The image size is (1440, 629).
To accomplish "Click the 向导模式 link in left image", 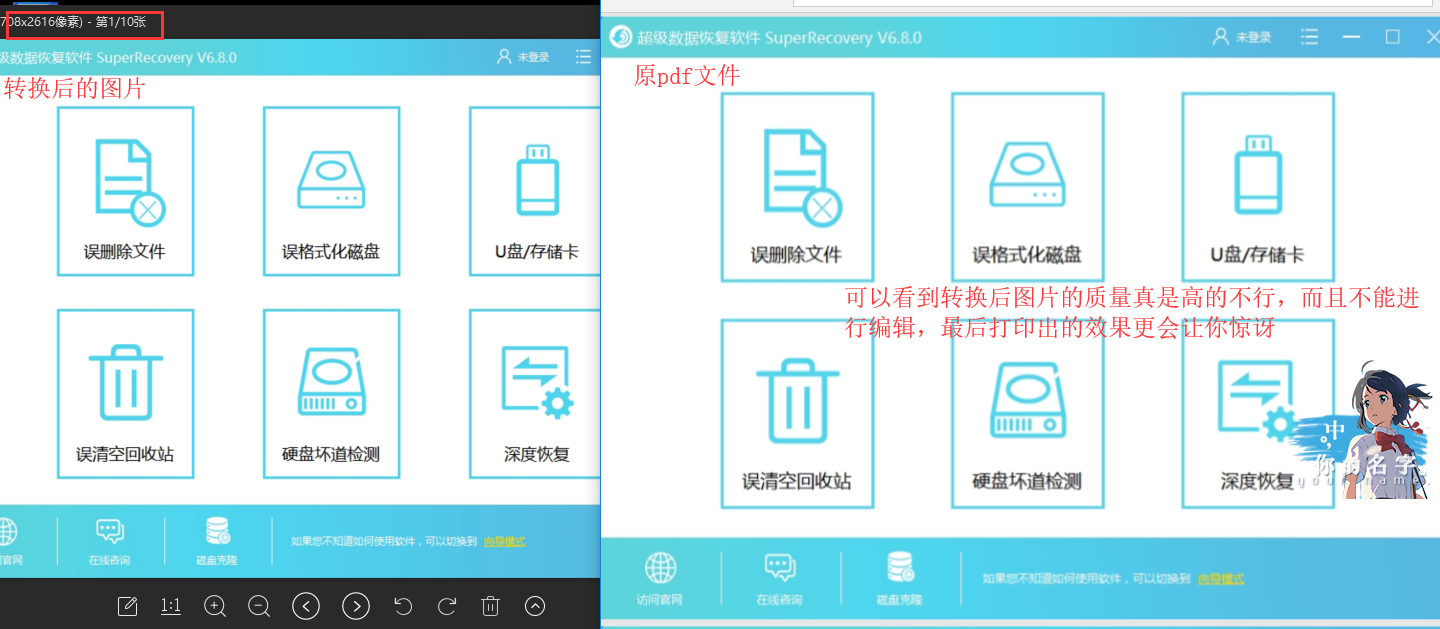I will coord(504,541).
